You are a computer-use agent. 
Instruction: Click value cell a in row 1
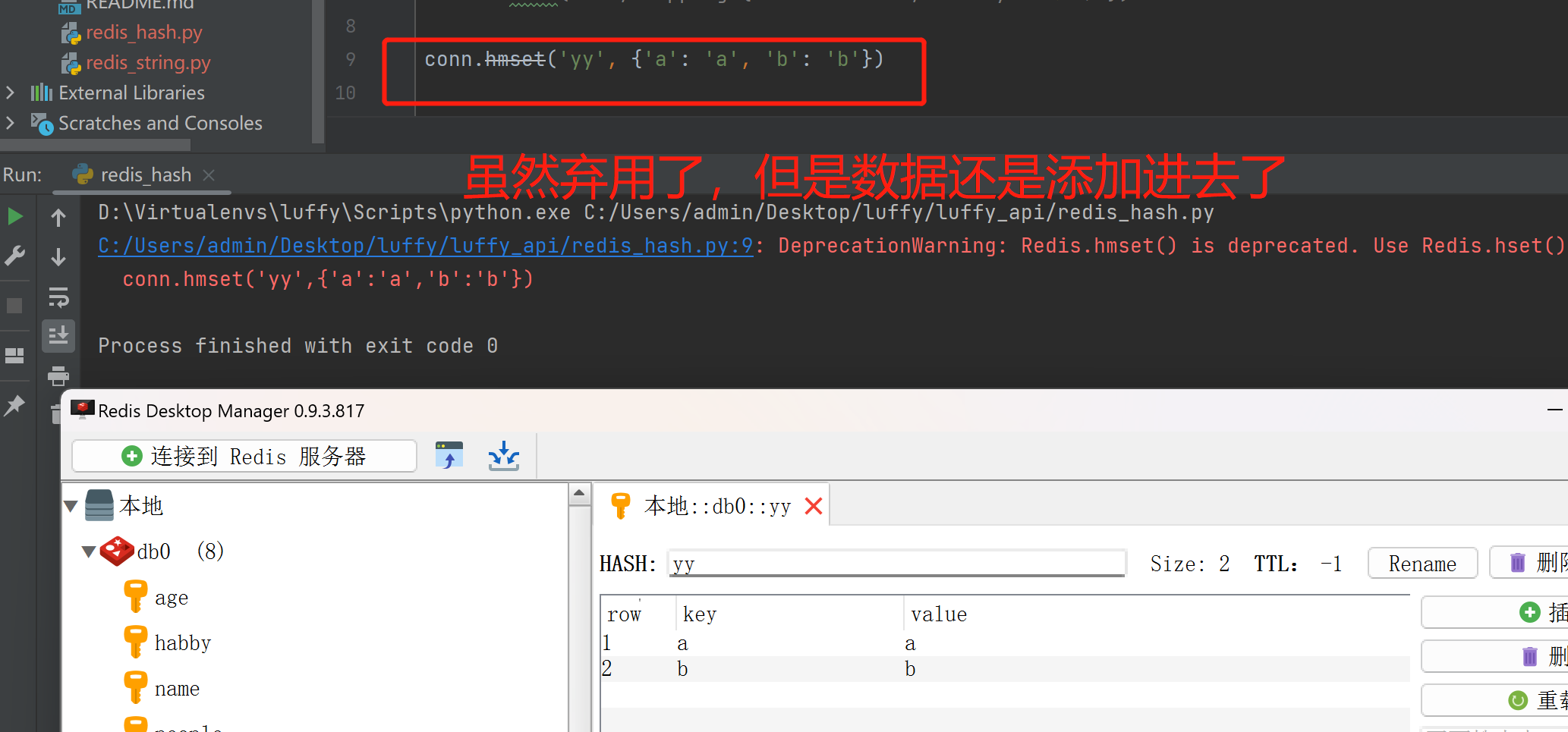[910, 644]
